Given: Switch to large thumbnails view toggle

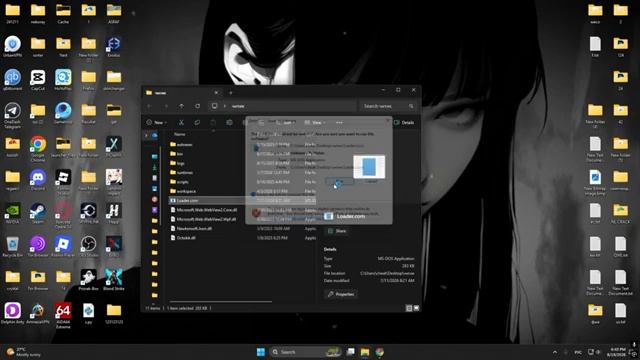Looking at the screenshot, I should point(416,308).
